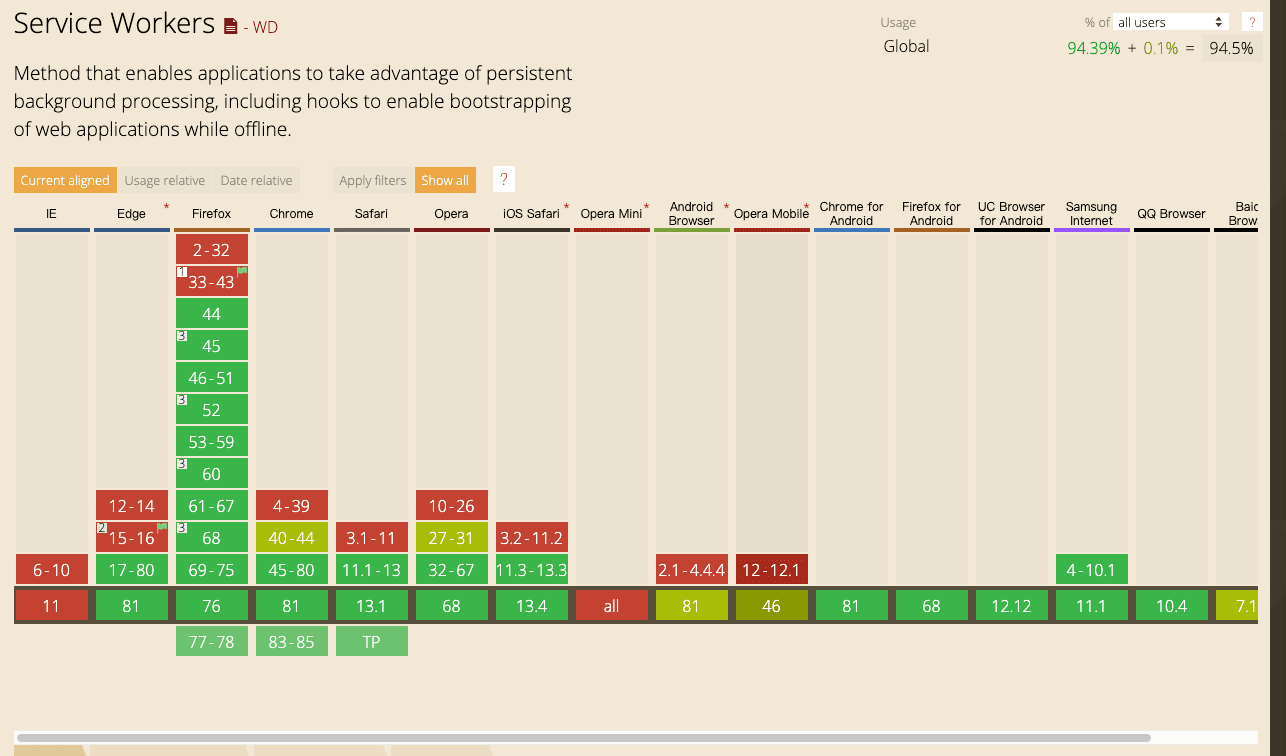Click Safari TP cell
The height and width of the screenshot is (756, 1286).
coord(372,642)
